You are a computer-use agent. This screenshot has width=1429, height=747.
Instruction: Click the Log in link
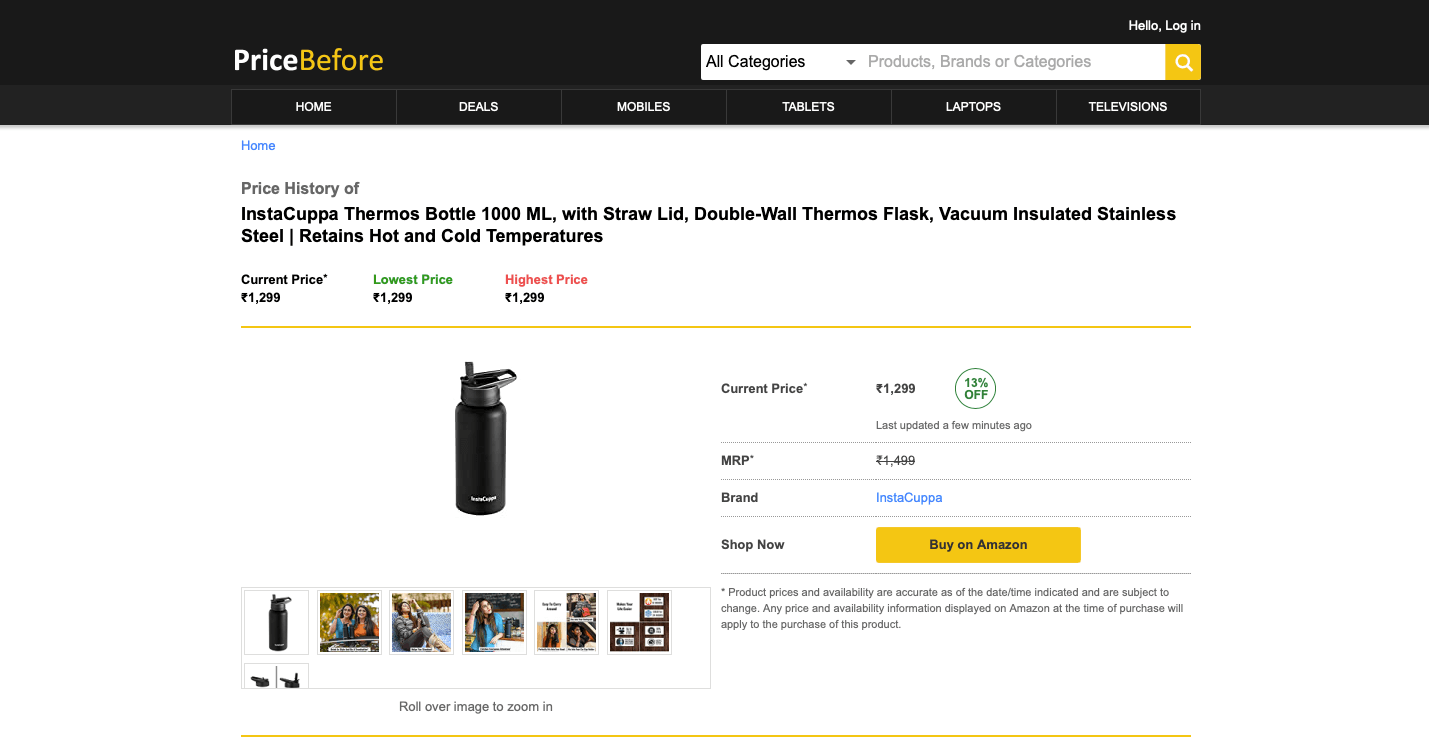coord(1180,25)
